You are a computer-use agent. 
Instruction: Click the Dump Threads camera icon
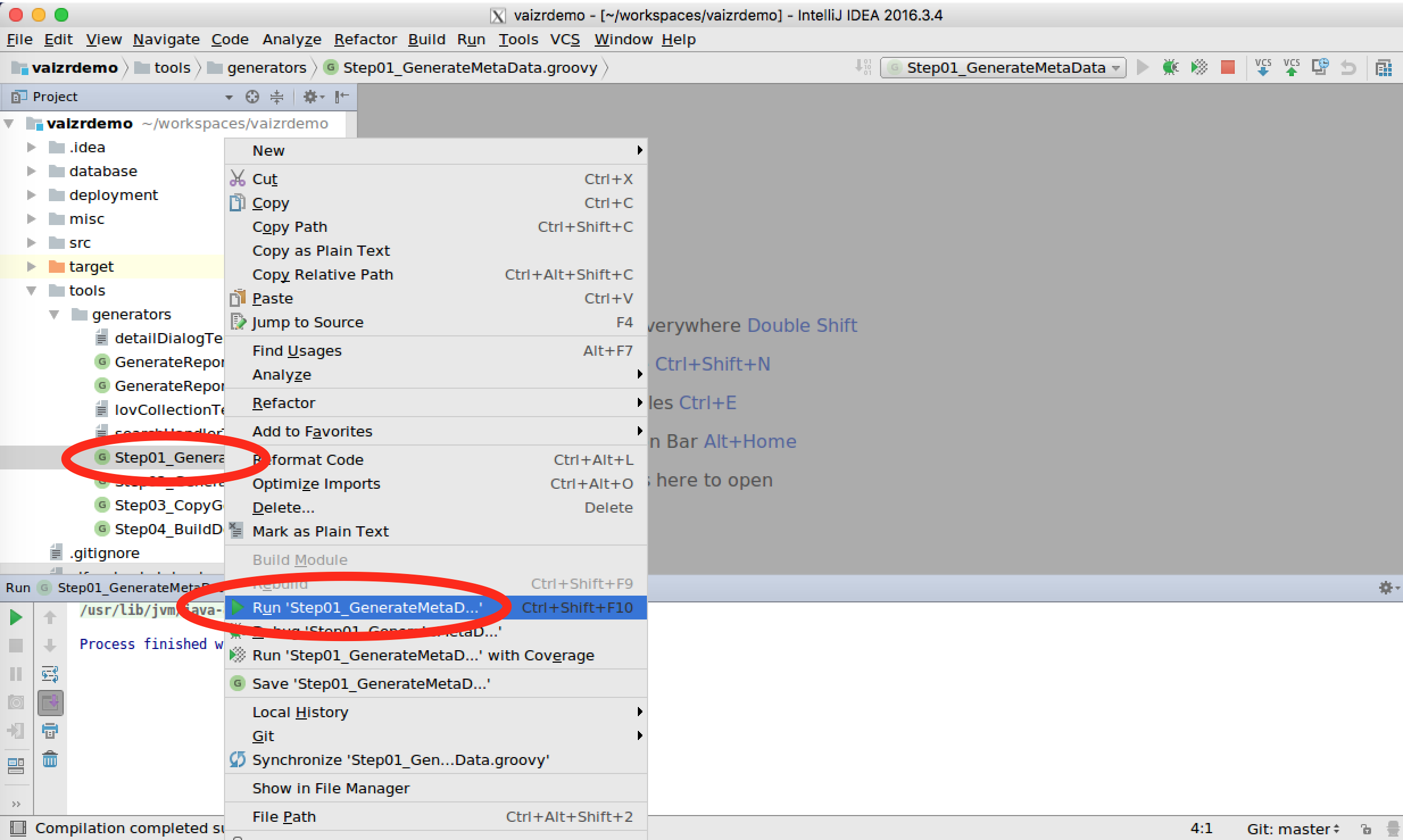pos(16,702)
